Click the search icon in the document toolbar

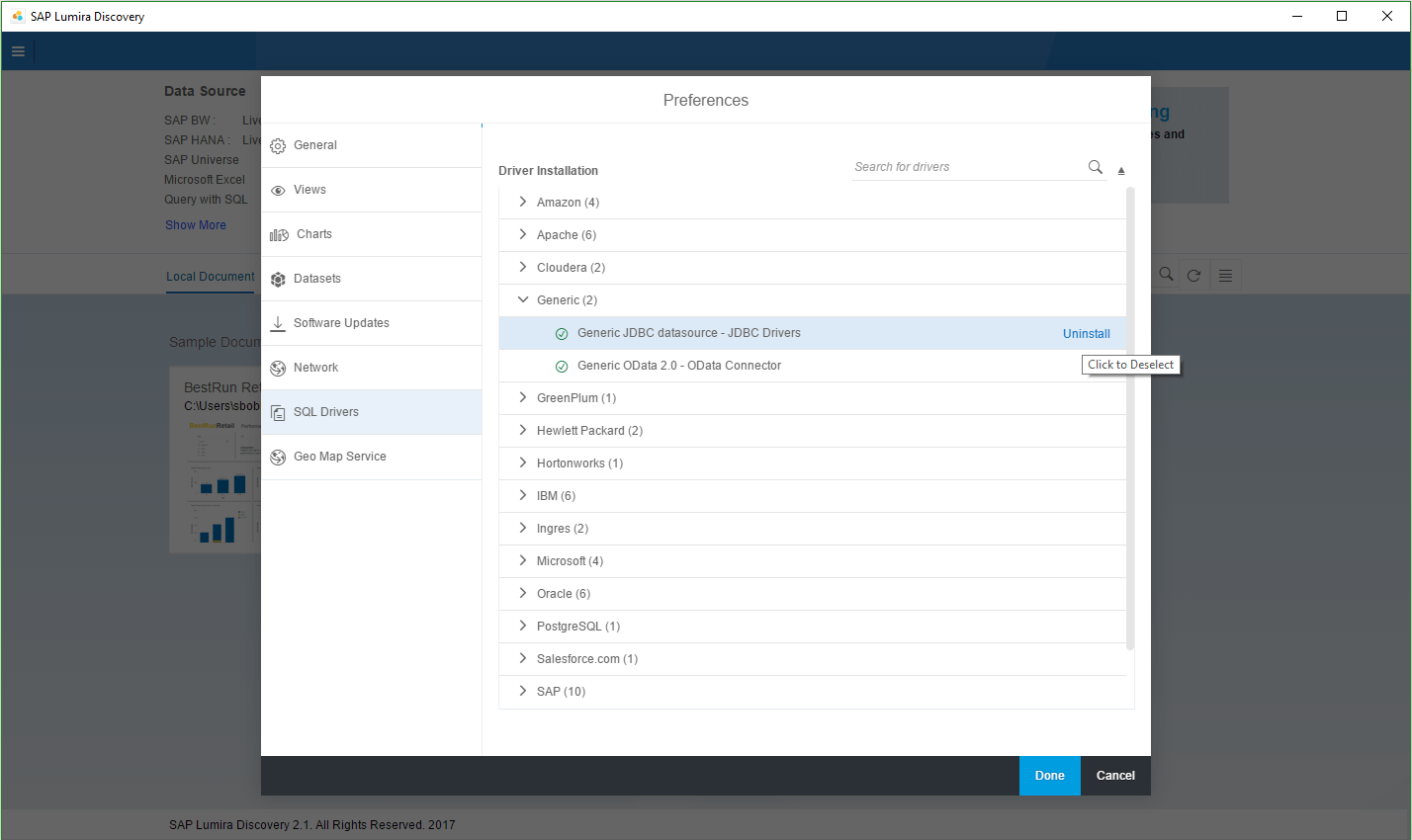[1167, 275]
